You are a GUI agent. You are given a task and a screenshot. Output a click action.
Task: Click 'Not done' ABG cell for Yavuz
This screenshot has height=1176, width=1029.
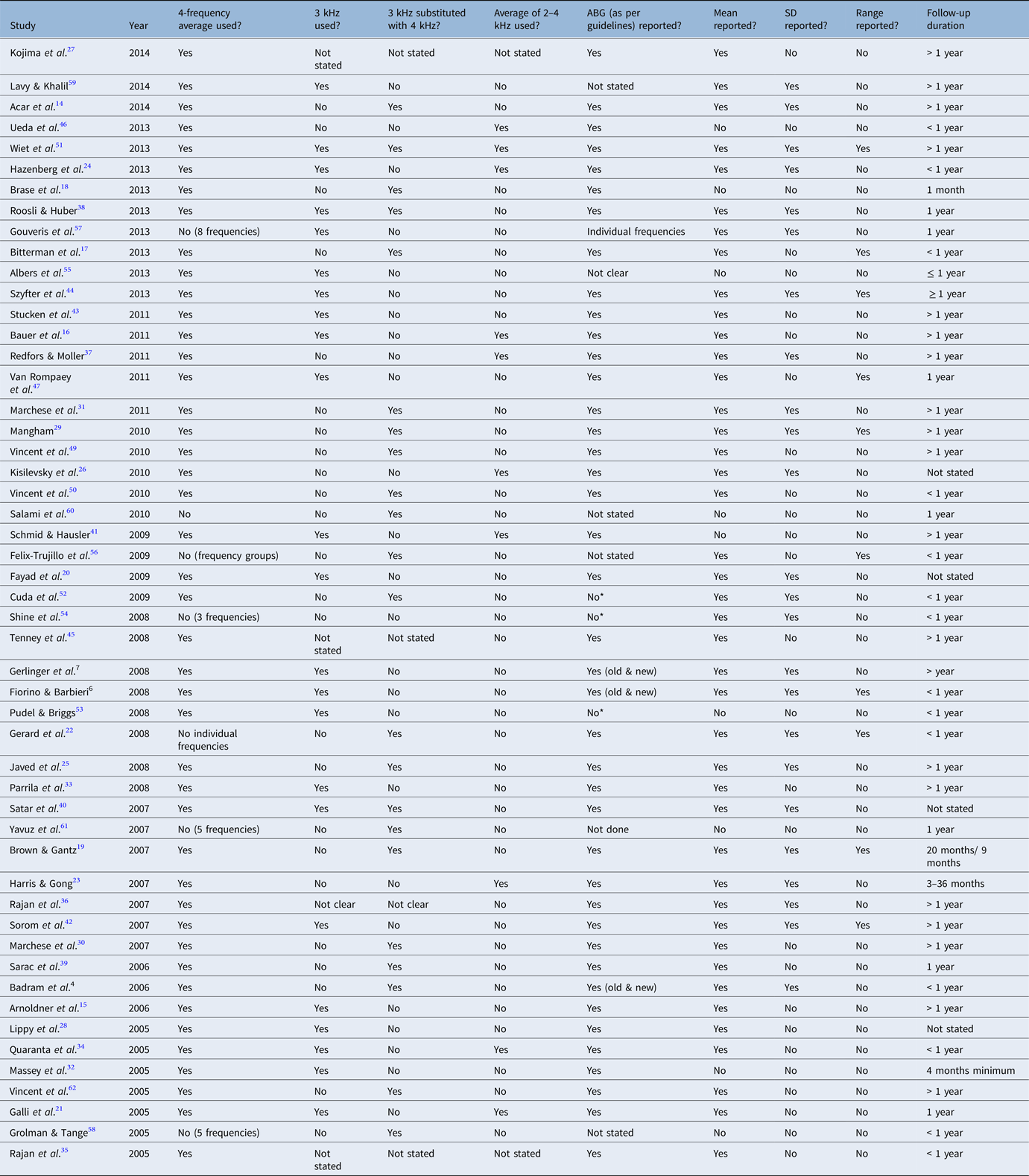pos(607,829)
